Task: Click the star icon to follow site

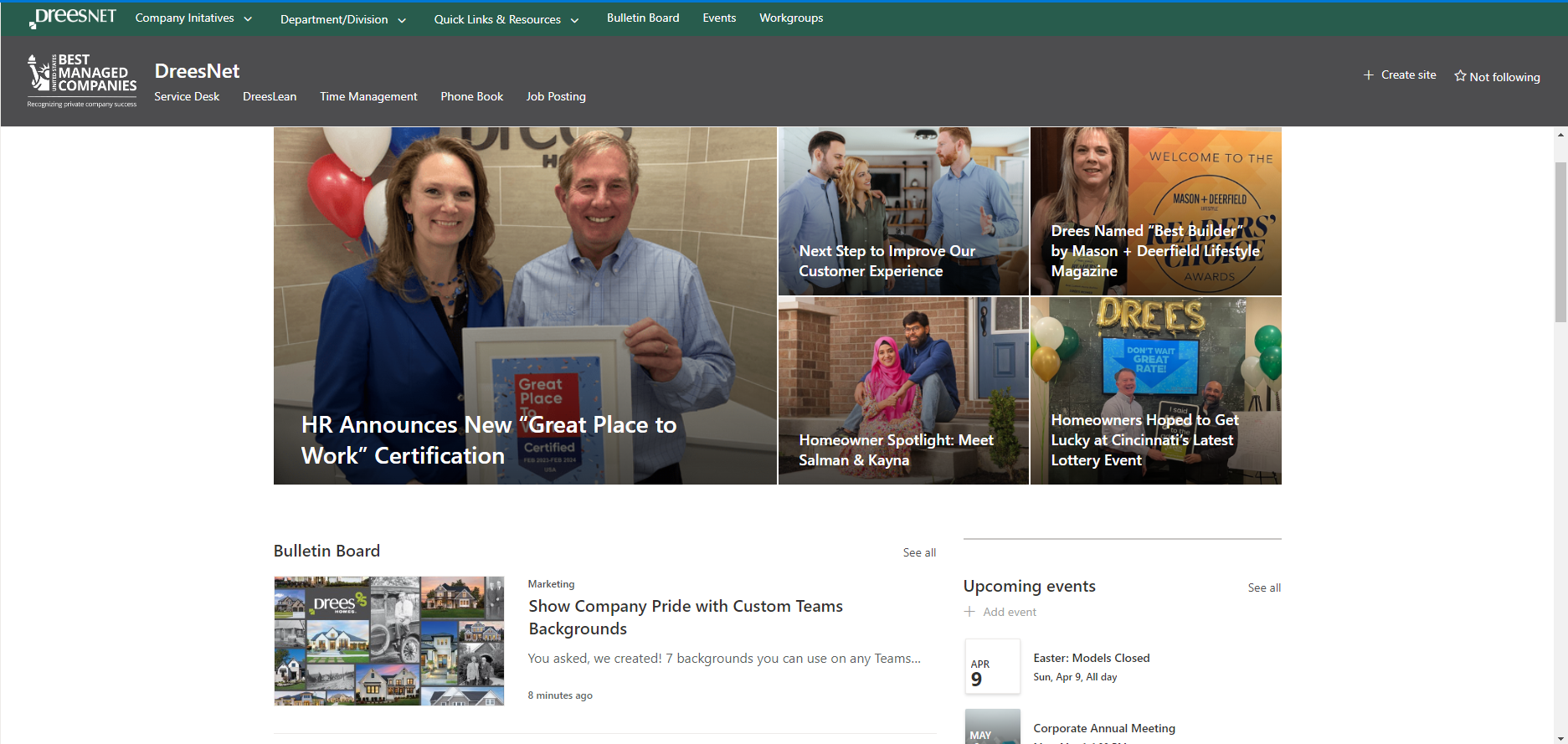Action: pos(1460,76)
